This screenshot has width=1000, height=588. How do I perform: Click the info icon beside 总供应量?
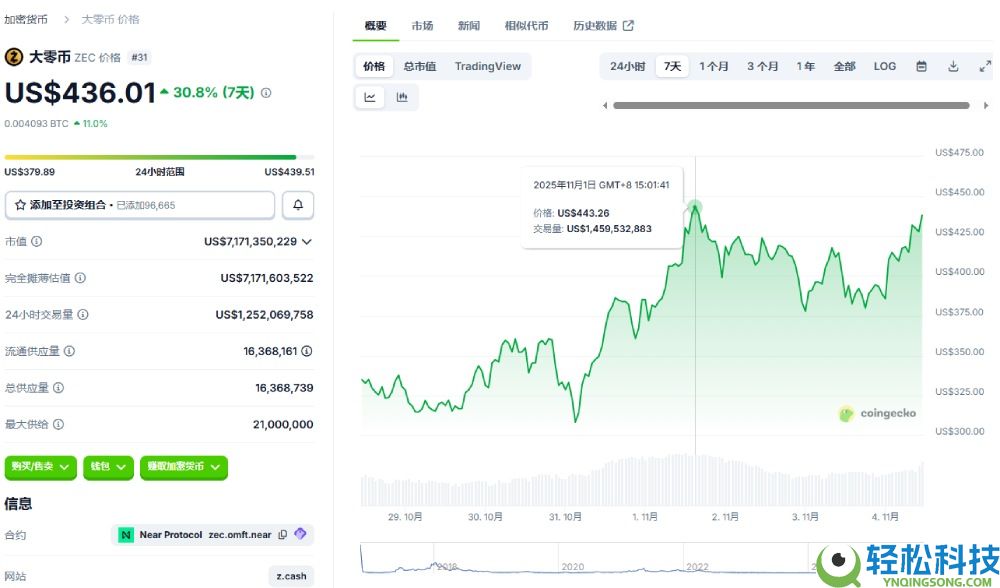pyautogui.click(x=59, y=388)
